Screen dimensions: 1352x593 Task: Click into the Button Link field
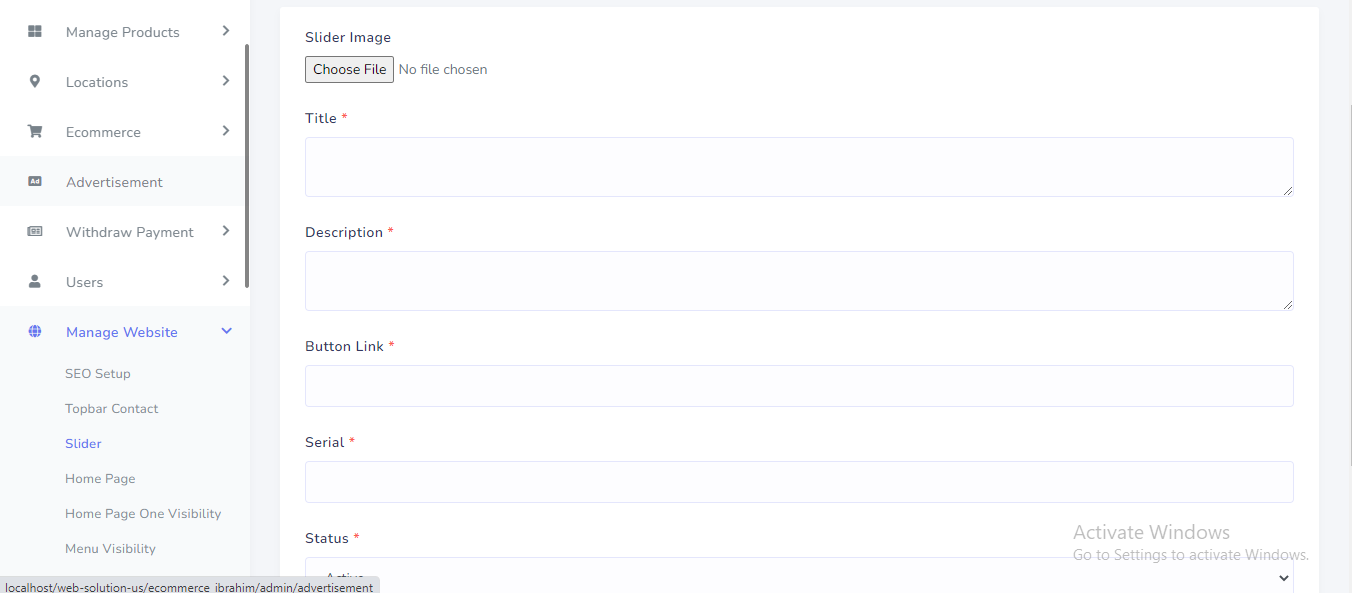tap(798, 386)
